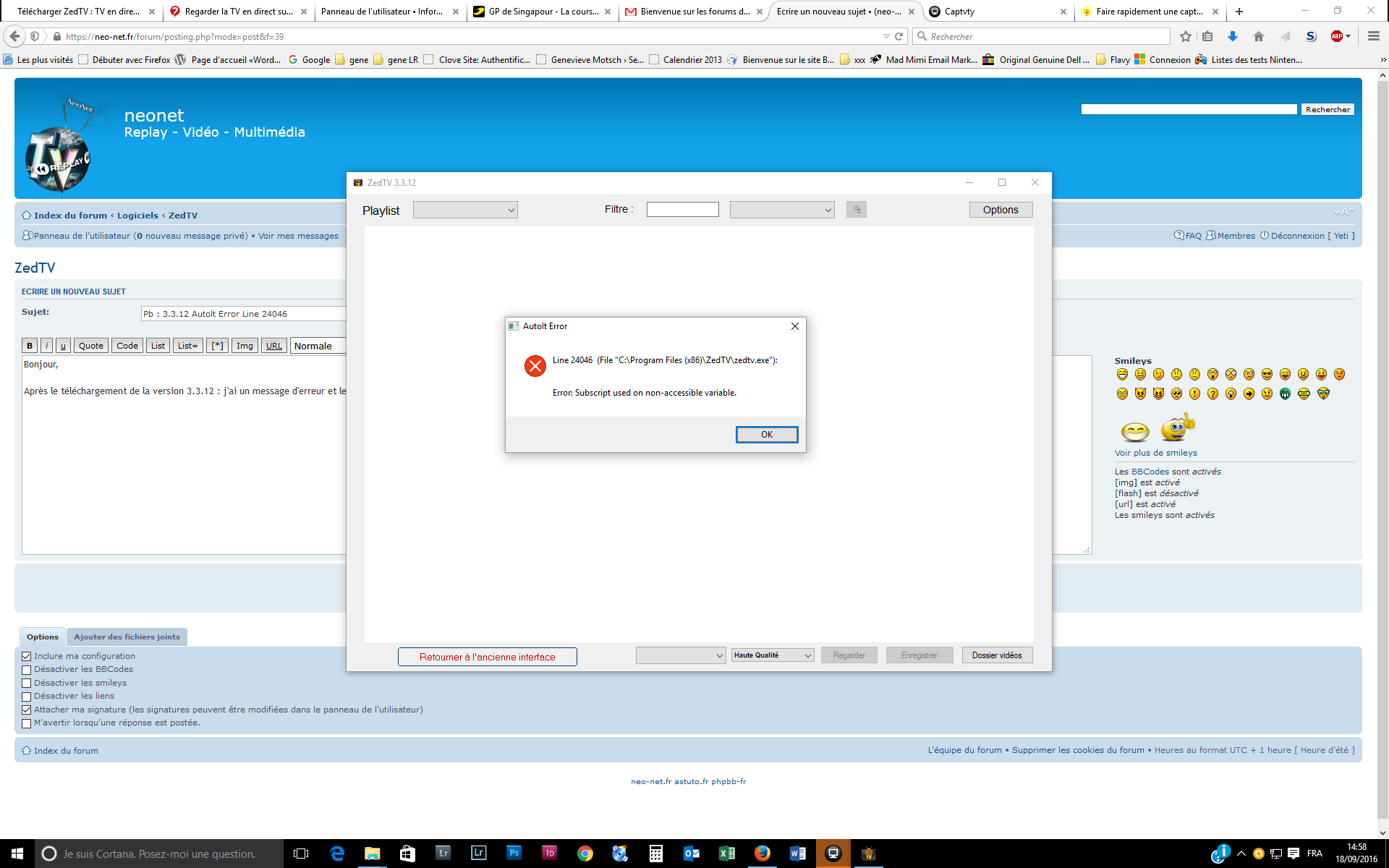Toggle the Attacher ma signature checkbox
The height and width of the screenshot is (868, 1389).
point(27,710)
